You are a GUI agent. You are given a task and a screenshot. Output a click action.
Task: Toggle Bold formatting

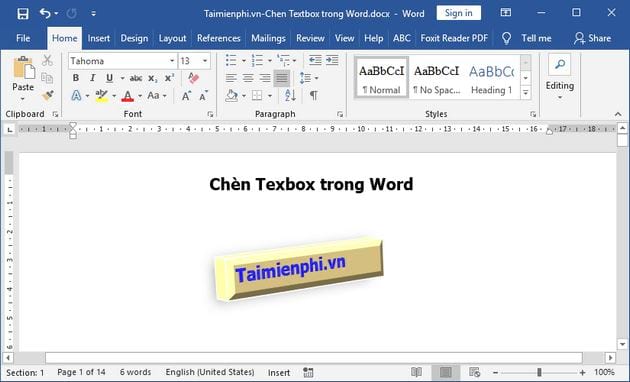coord(76,78)
